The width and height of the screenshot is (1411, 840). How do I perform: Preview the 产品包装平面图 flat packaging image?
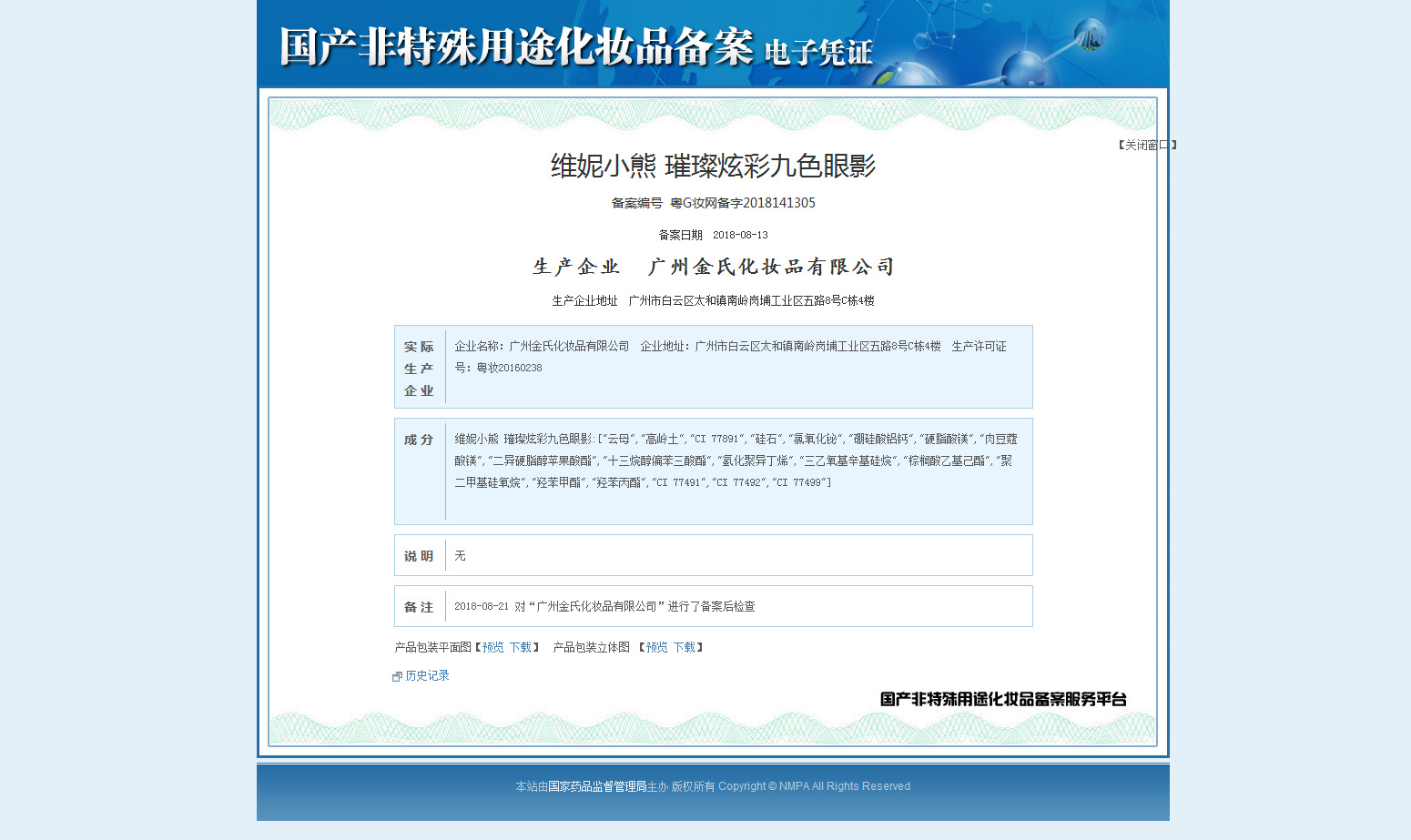pos(492,647)
